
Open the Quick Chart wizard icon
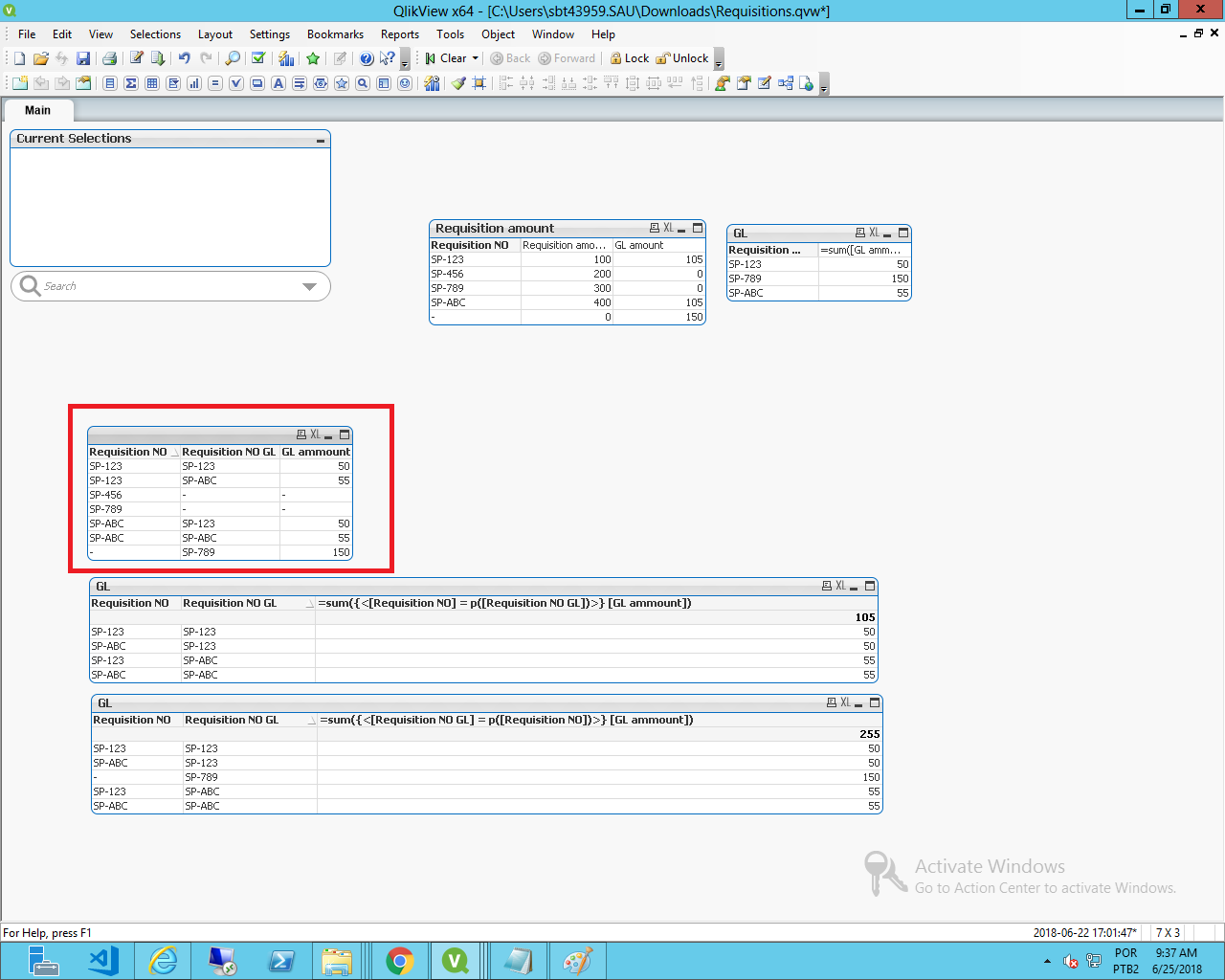[286, 58]
